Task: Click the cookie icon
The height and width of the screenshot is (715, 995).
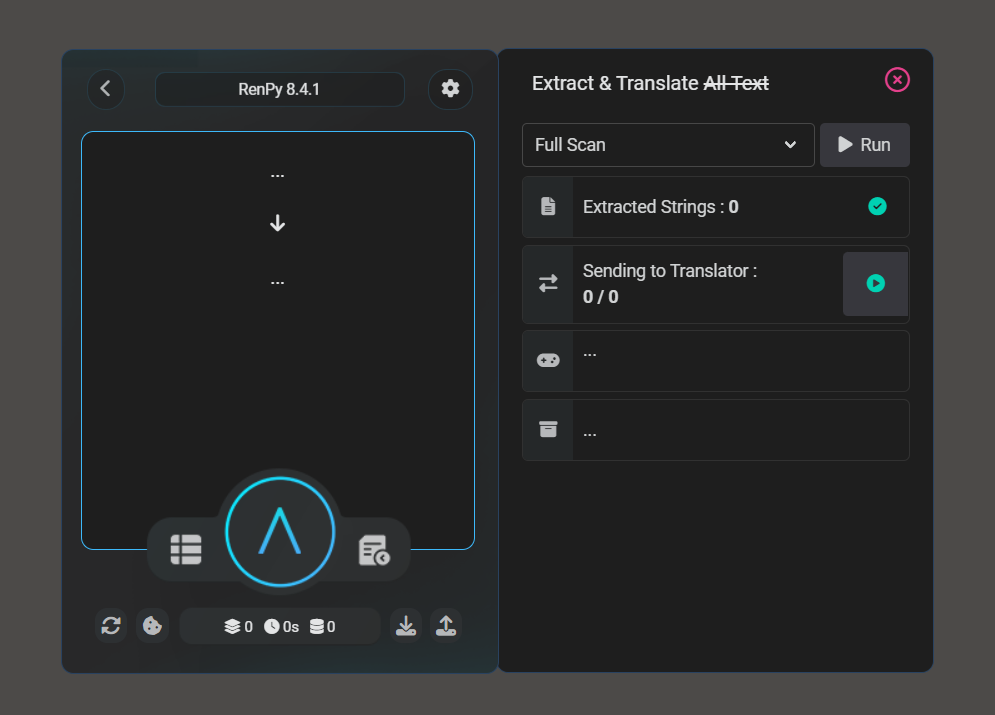Action: point(152,626)
